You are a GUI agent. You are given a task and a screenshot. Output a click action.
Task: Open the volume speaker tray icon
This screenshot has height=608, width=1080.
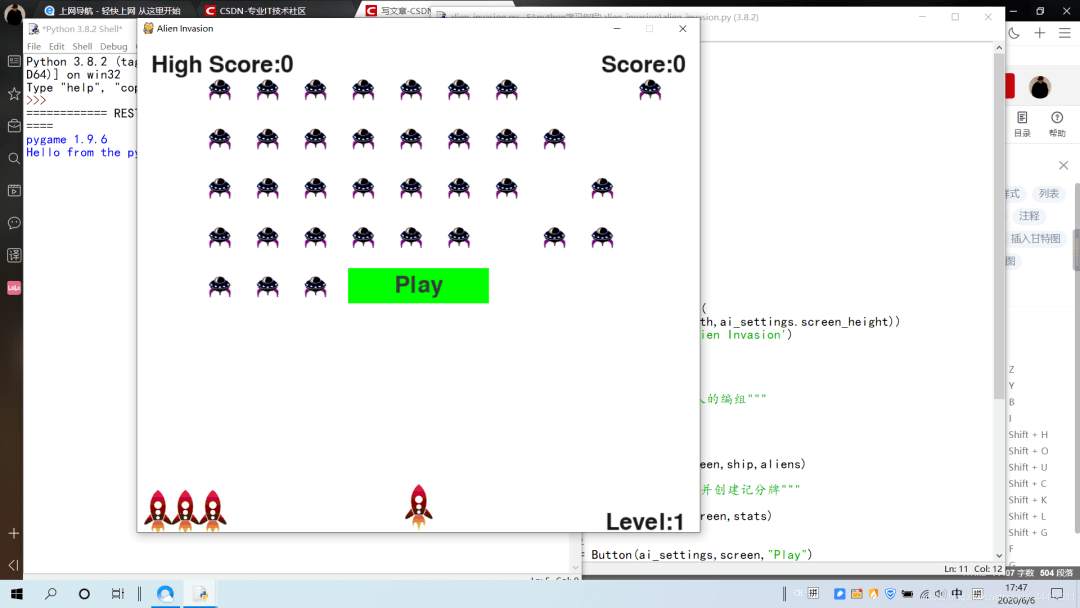point(940,594)
